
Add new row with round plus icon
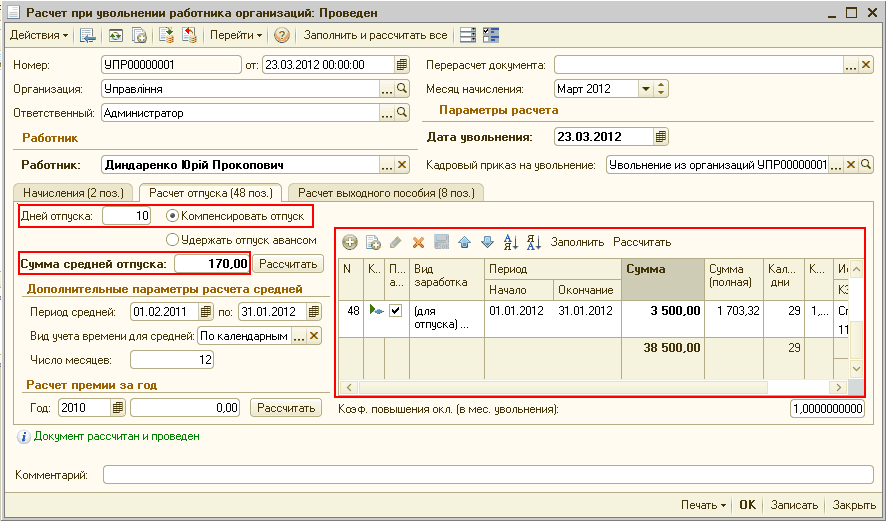pos(350,242)
